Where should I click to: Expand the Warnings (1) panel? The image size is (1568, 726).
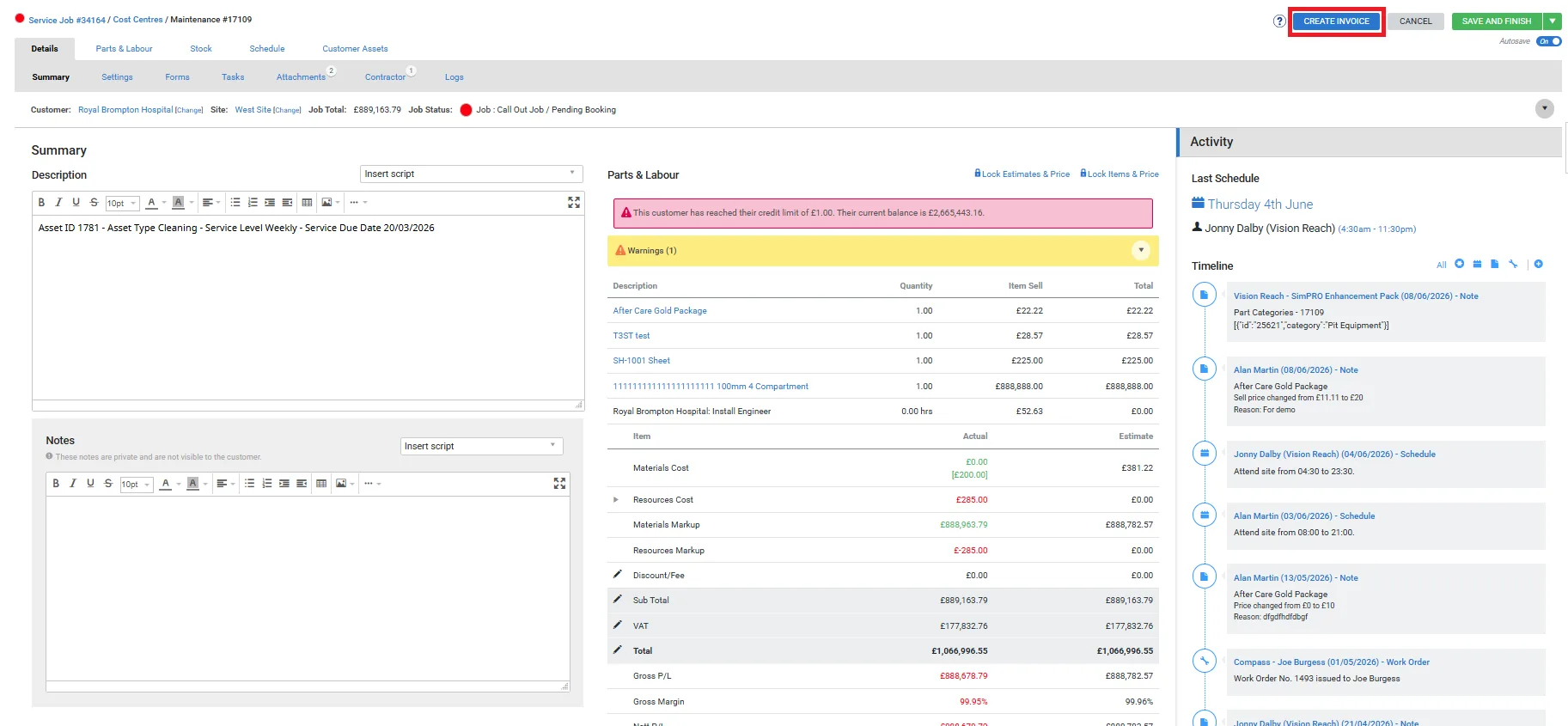pos(1141,250)
